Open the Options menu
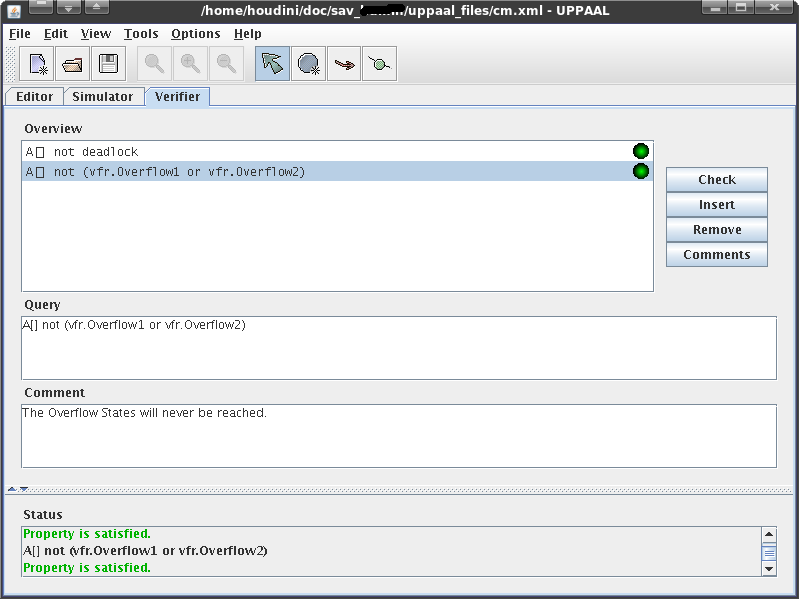799x599 pixels. tap(196, 34)
